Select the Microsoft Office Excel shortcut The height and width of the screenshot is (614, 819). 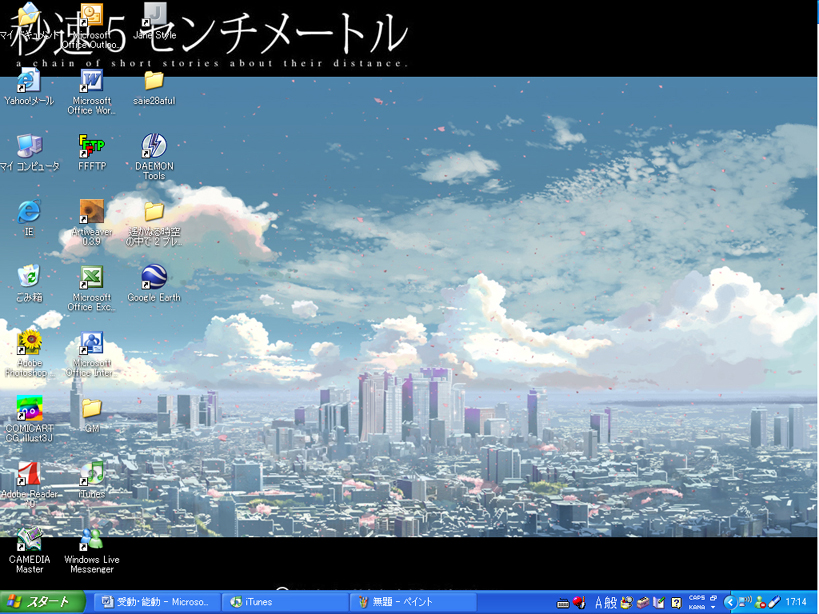click(91, 288)
